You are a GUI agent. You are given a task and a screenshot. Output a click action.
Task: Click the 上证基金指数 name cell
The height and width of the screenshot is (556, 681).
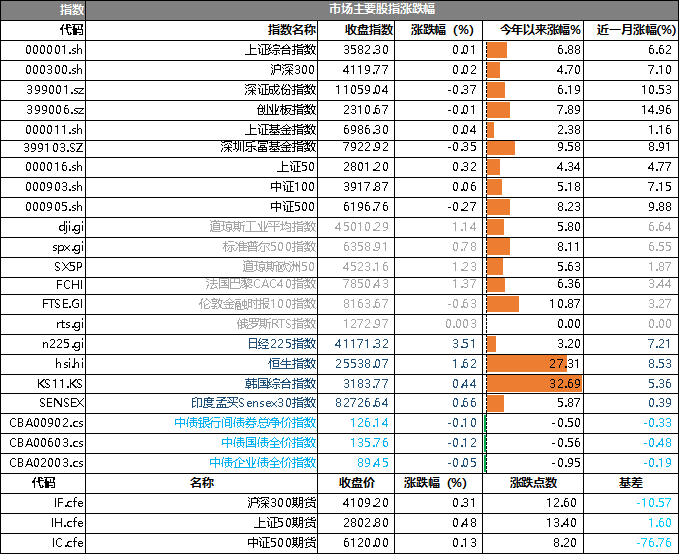coord(202,130)
